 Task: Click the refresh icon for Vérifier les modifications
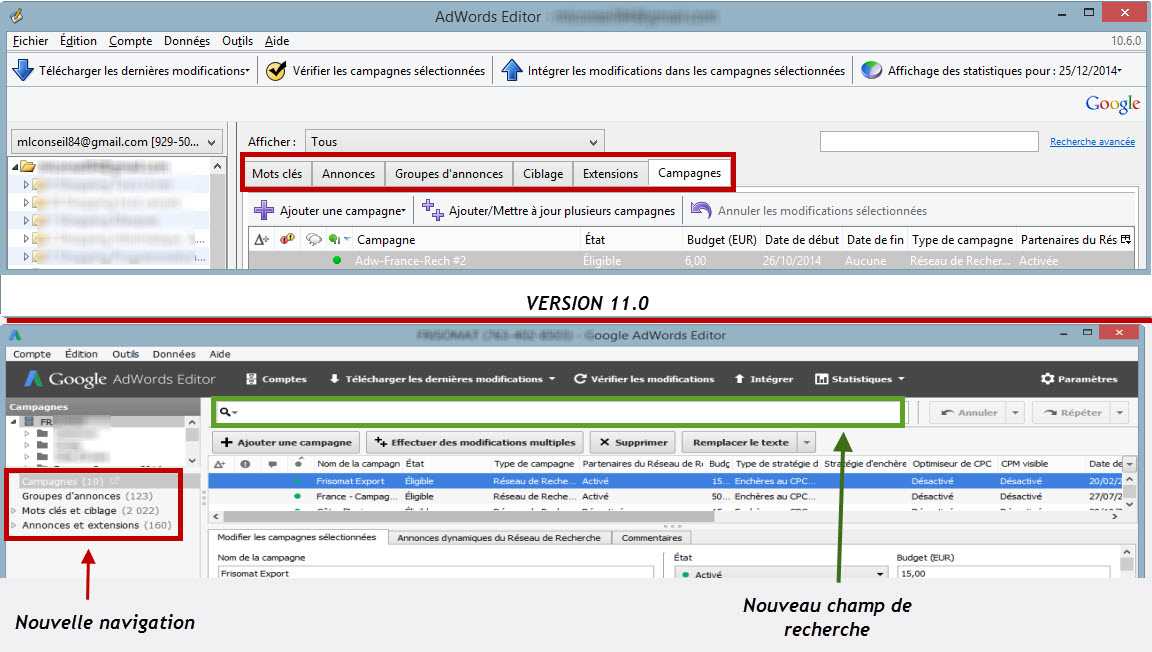click(x=580, y=379)
